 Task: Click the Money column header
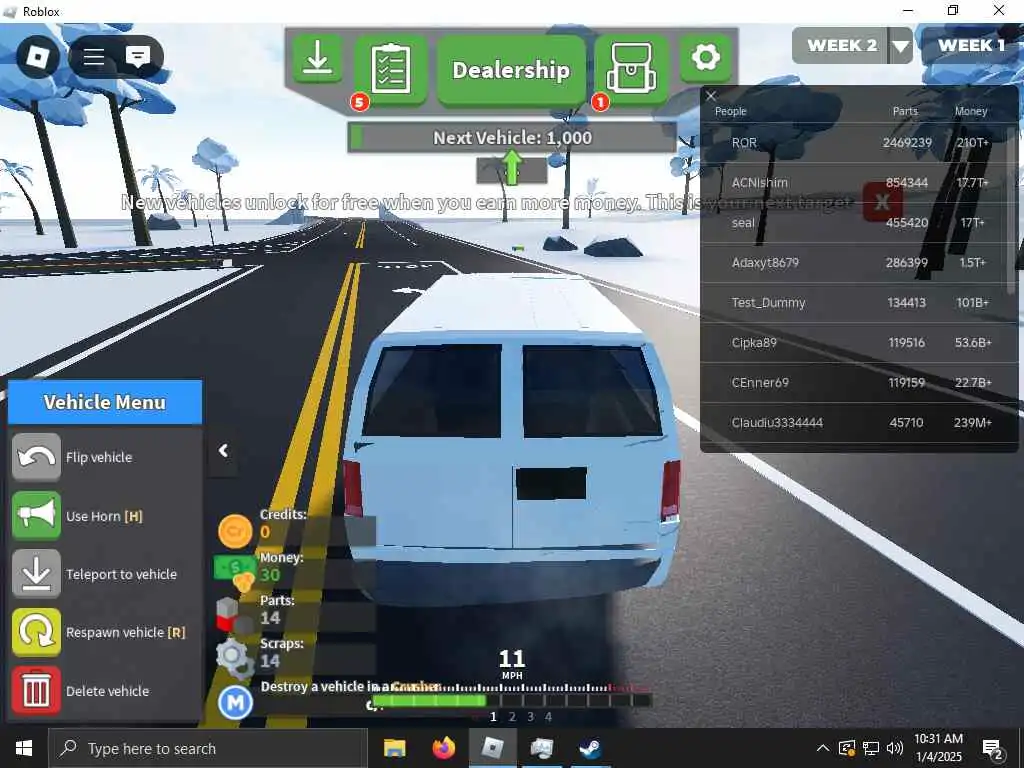coord(971,111)
